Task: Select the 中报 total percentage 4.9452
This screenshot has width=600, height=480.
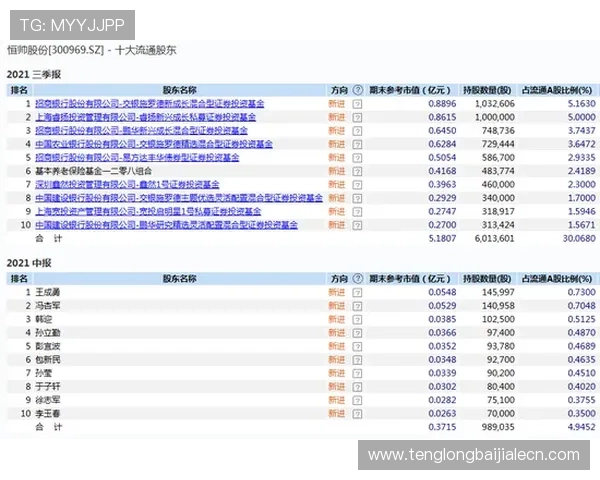Action: tap(582, 427)
